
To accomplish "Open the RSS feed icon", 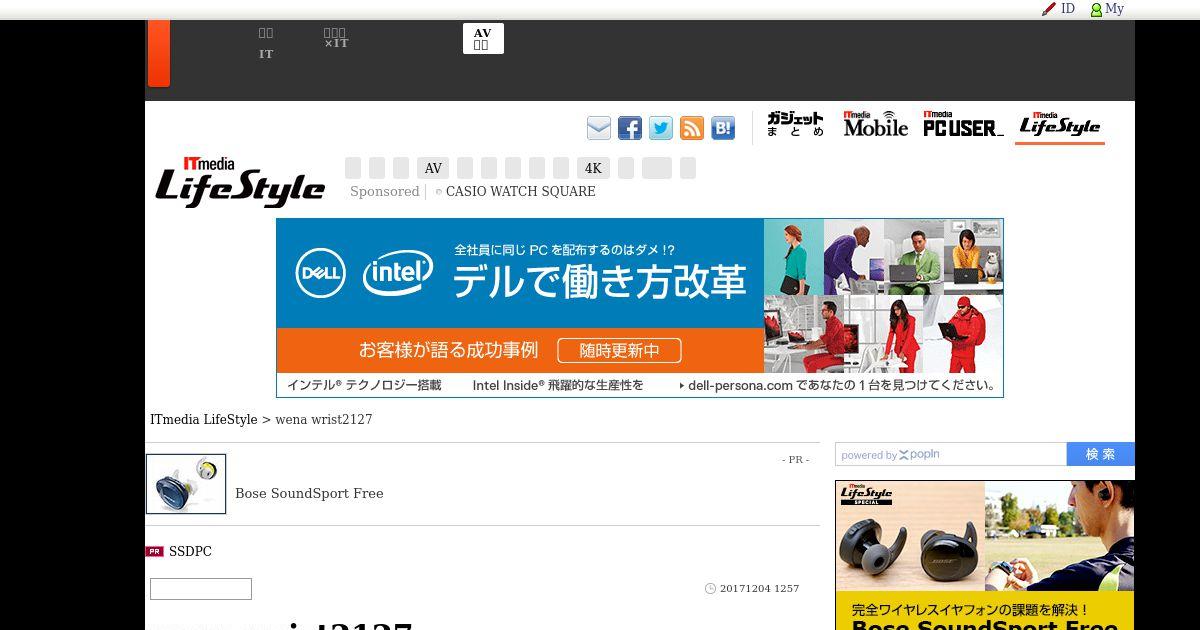I will (691, 128).
